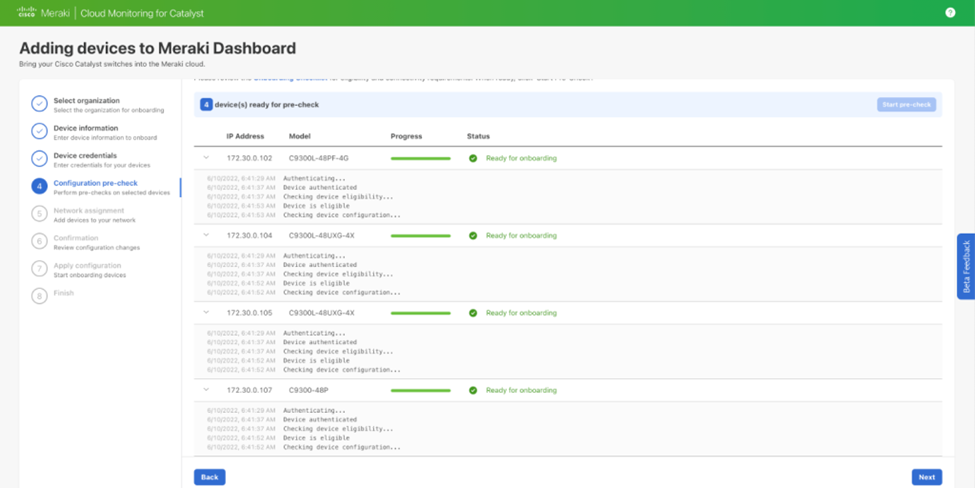This screenshot has width=975, height=488.
Task: Click the Cisco Meraki logo
Action: (x=43, y=13)
